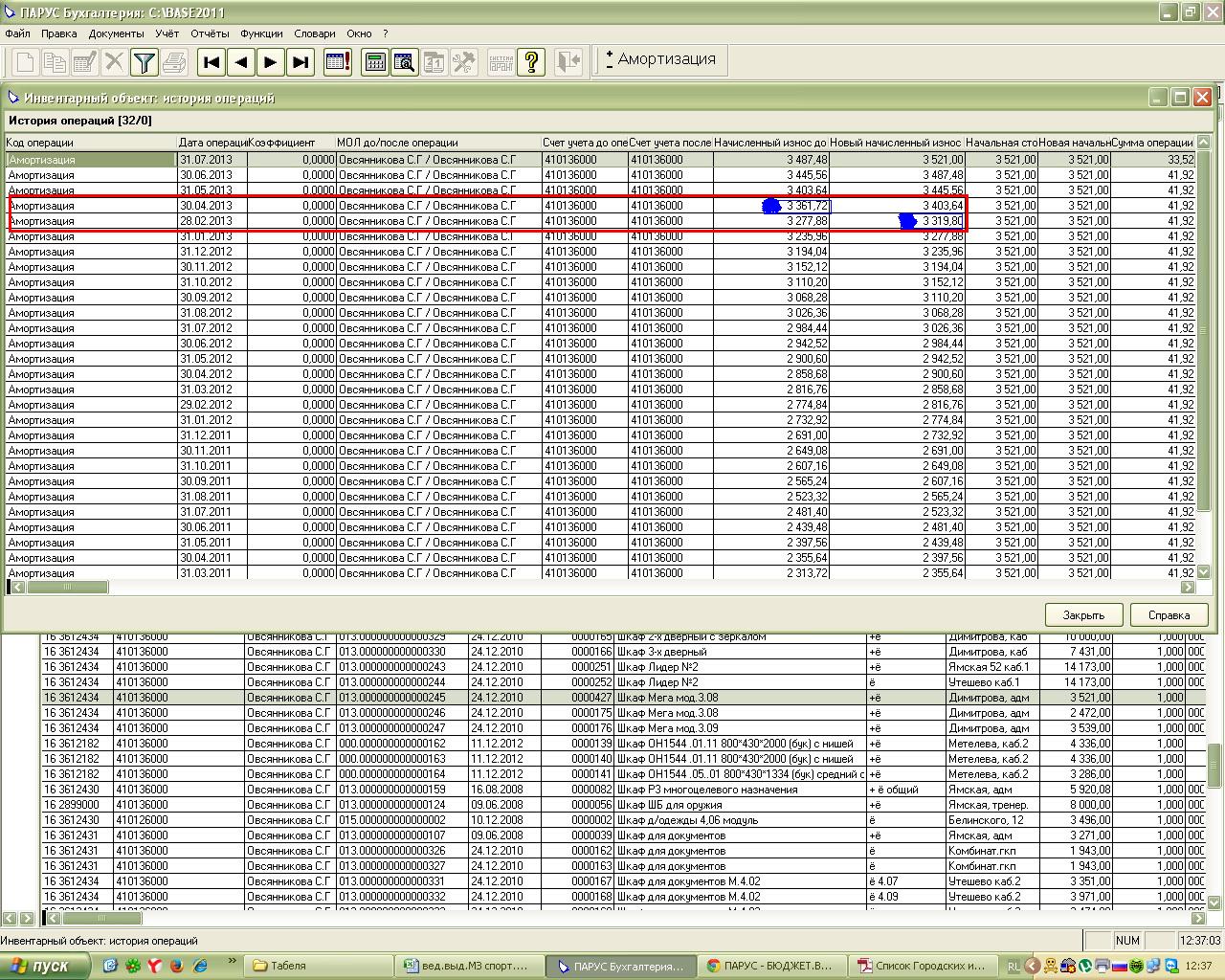This screenshot has height=980, width=1225.
Task: Click the filter funnel toolbar icon
Action: click(144, 62)
